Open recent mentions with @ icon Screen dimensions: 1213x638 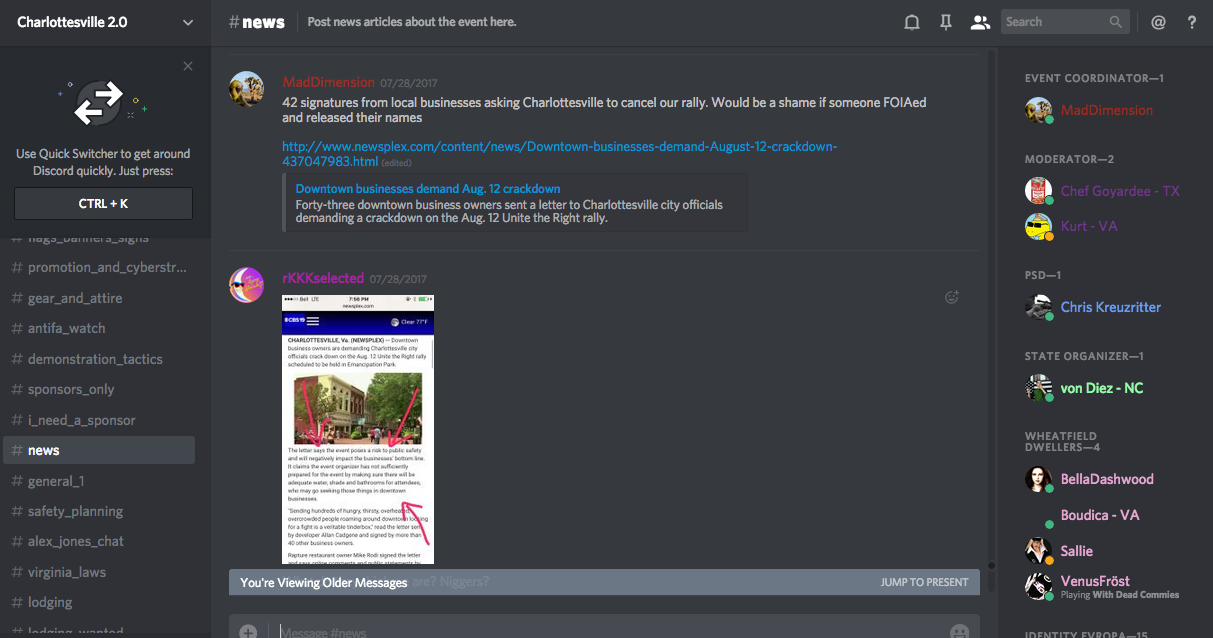[1158, 22]
